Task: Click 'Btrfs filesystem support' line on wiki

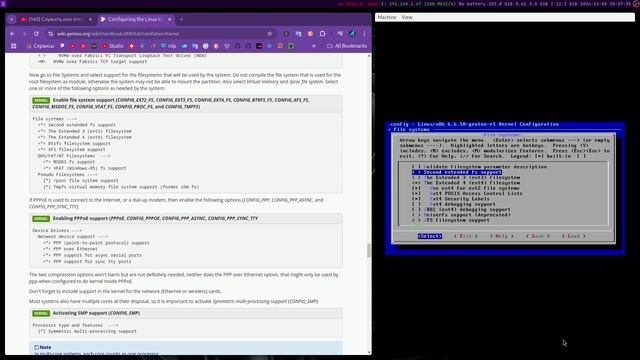Action: [74, 144]
